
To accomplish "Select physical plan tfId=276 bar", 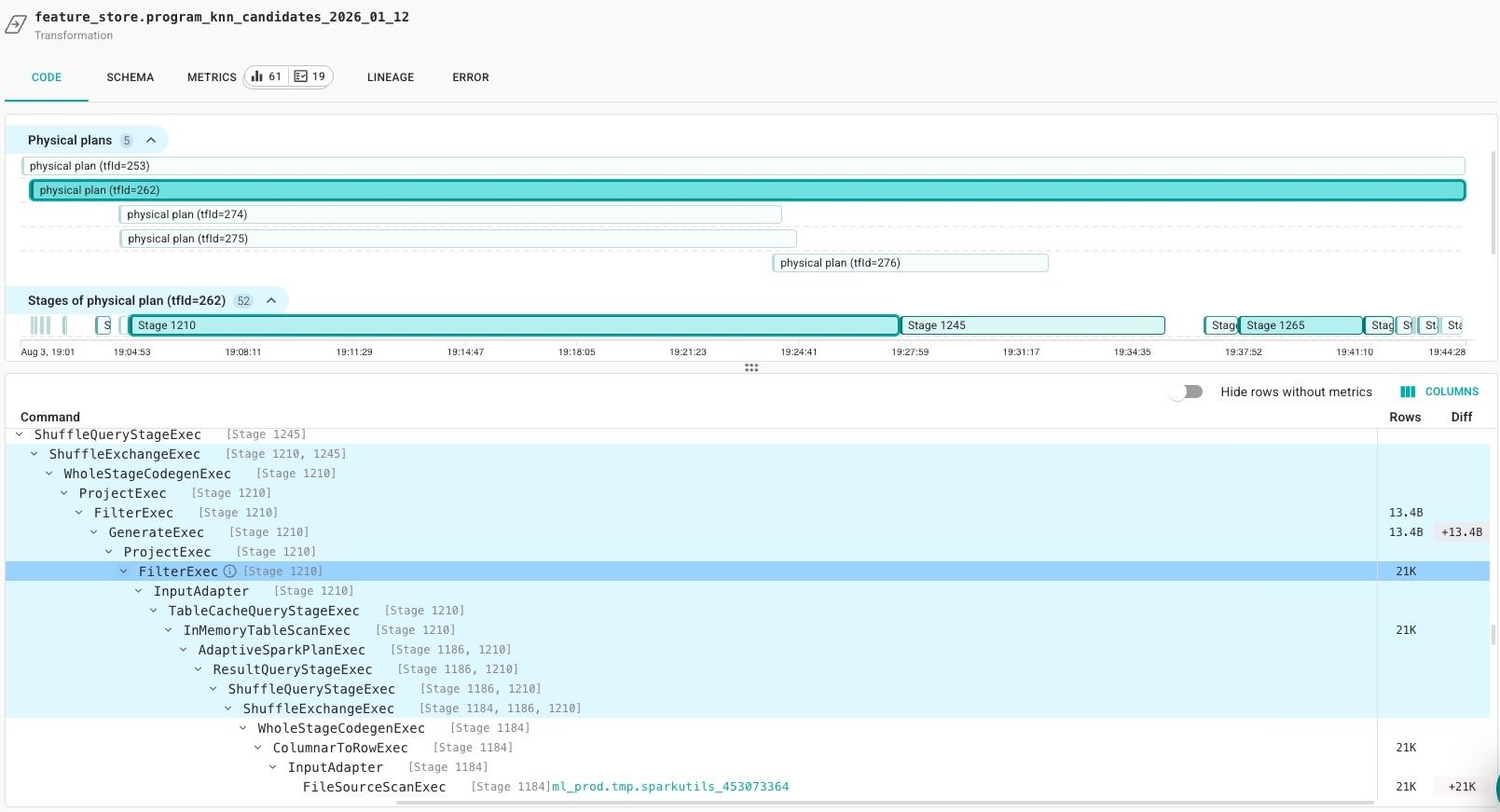I will pyautogui.click(x=910, y=263).
